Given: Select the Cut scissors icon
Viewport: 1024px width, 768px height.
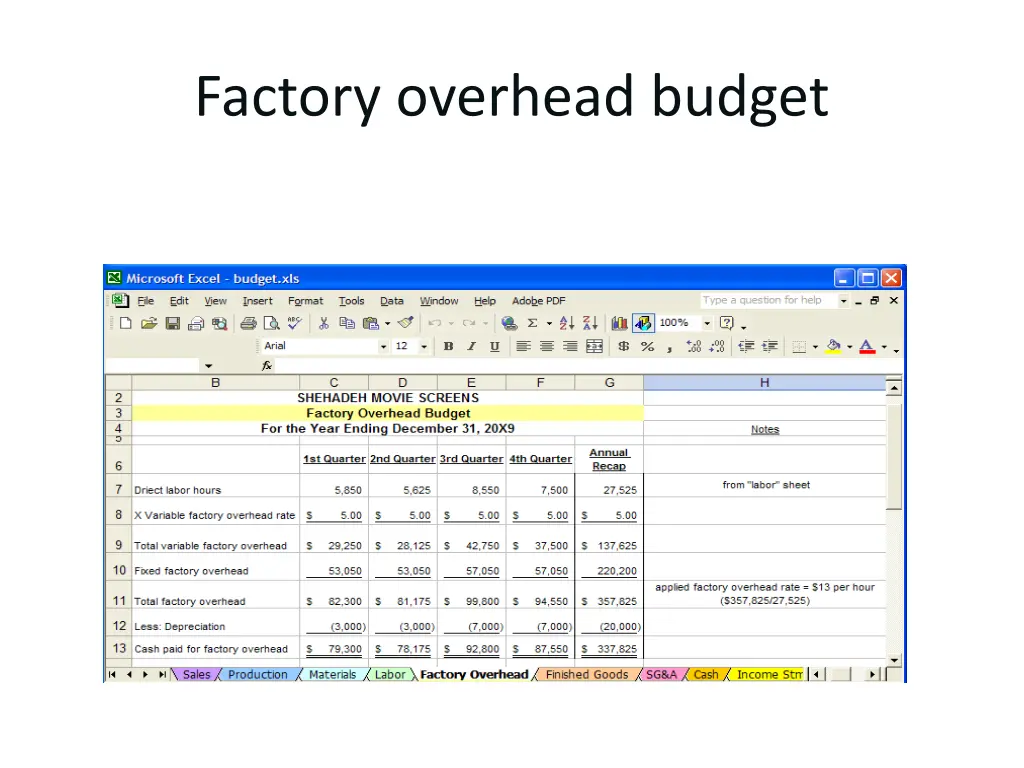Looking at the screenshot, I should pos(323,323).
